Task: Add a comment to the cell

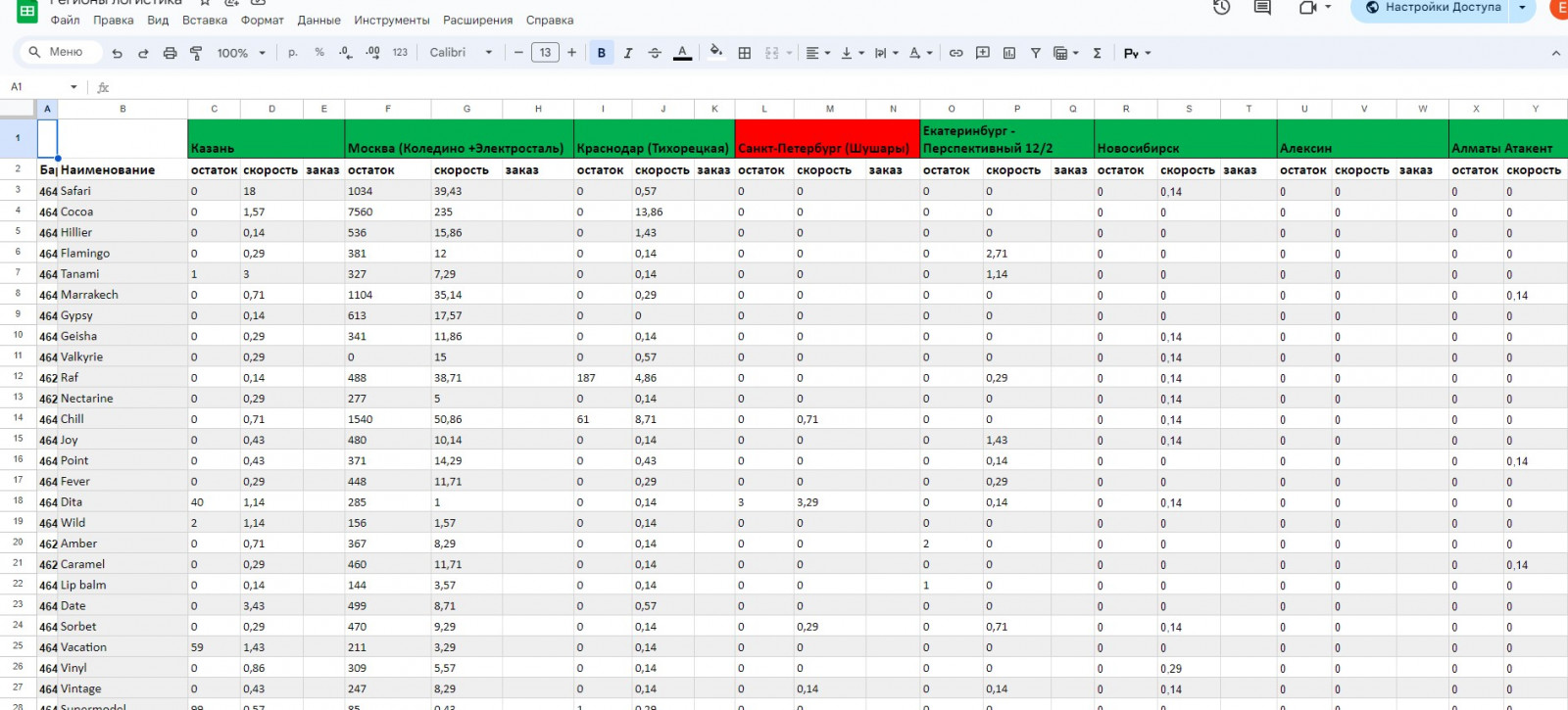Action: [x=983, y=53]
